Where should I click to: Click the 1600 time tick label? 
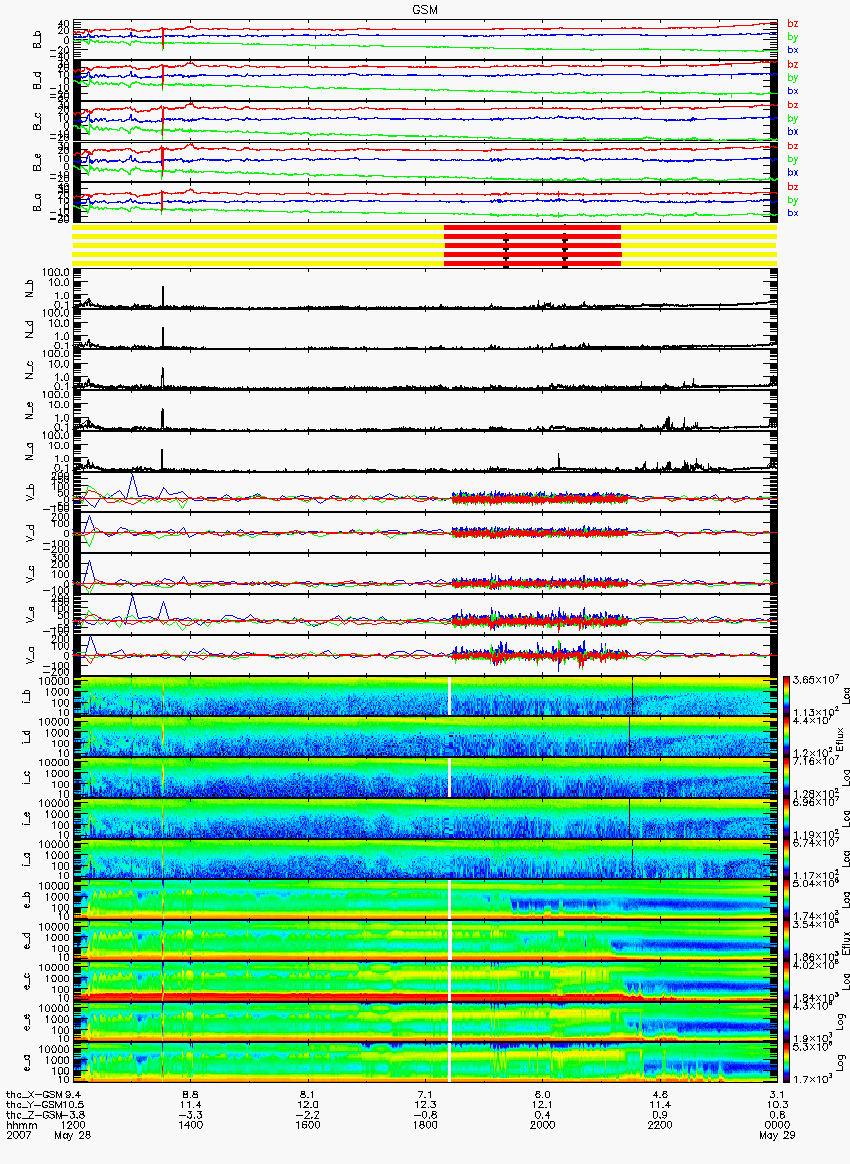click(x=307, y=1125)
